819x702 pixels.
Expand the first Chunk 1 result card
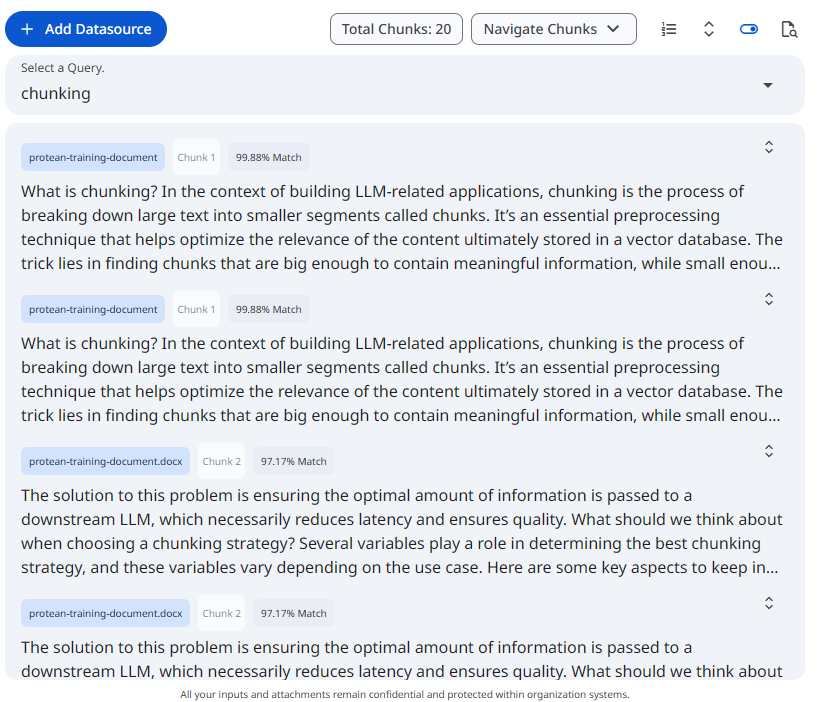point(769,147)
